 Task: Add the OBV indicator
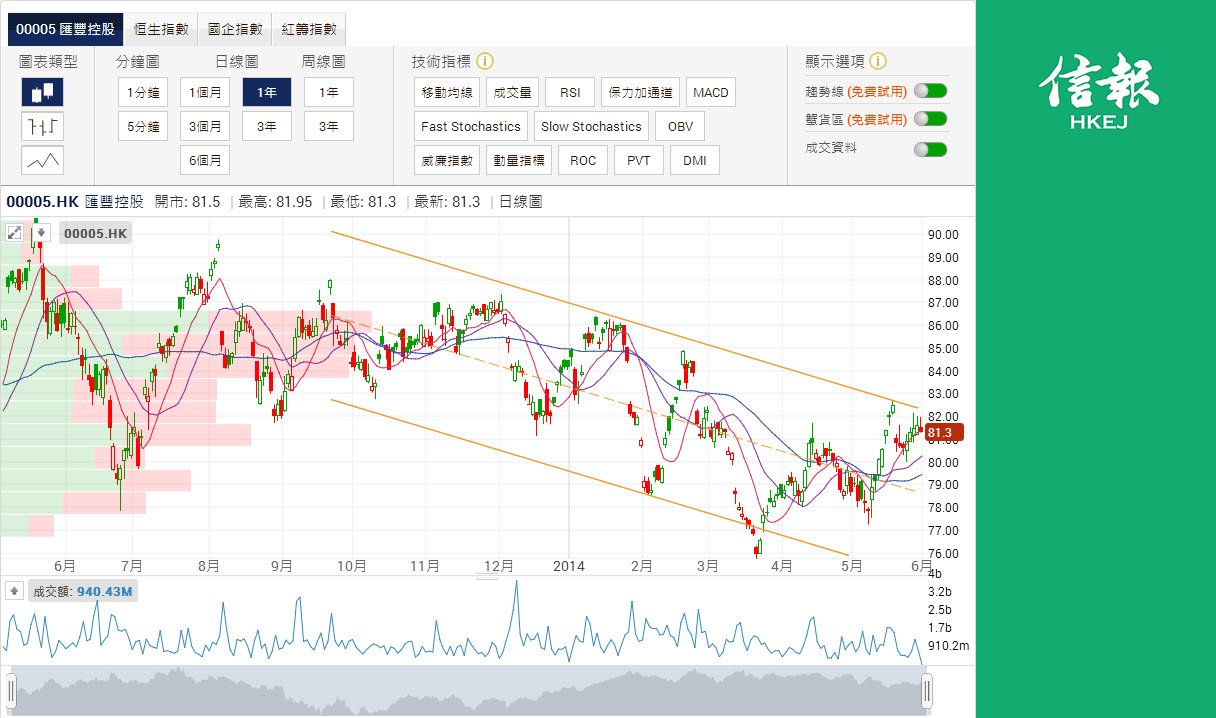680,126
